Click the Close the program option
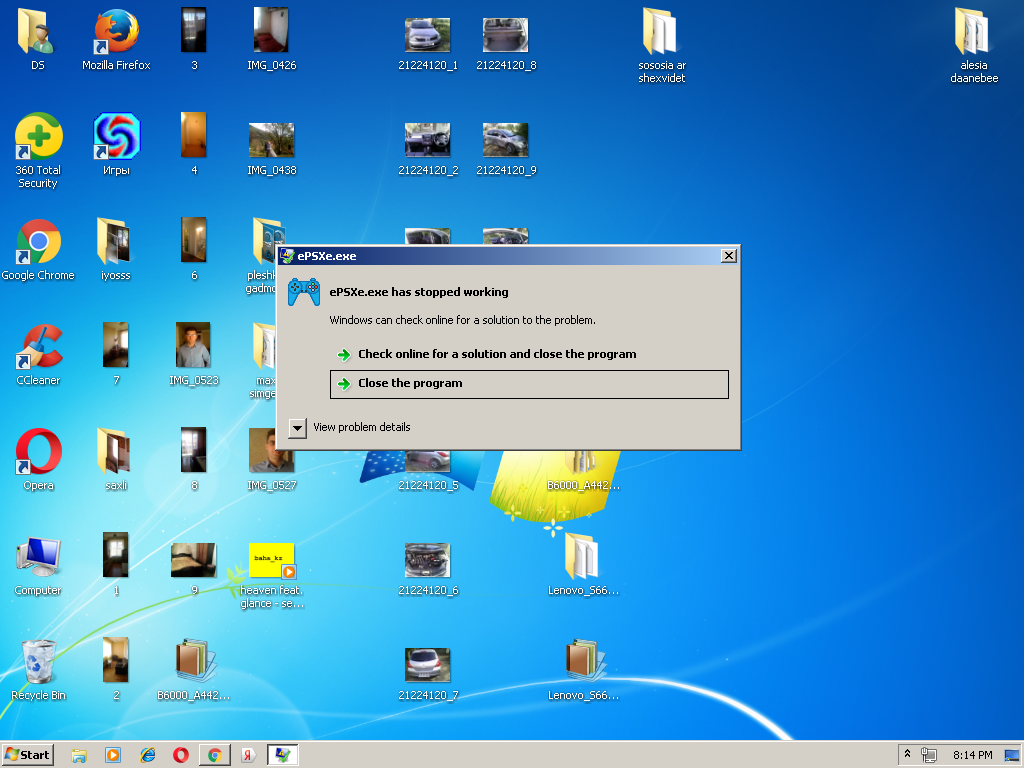Screen dimensions: 1024x768 click(410, 383)
